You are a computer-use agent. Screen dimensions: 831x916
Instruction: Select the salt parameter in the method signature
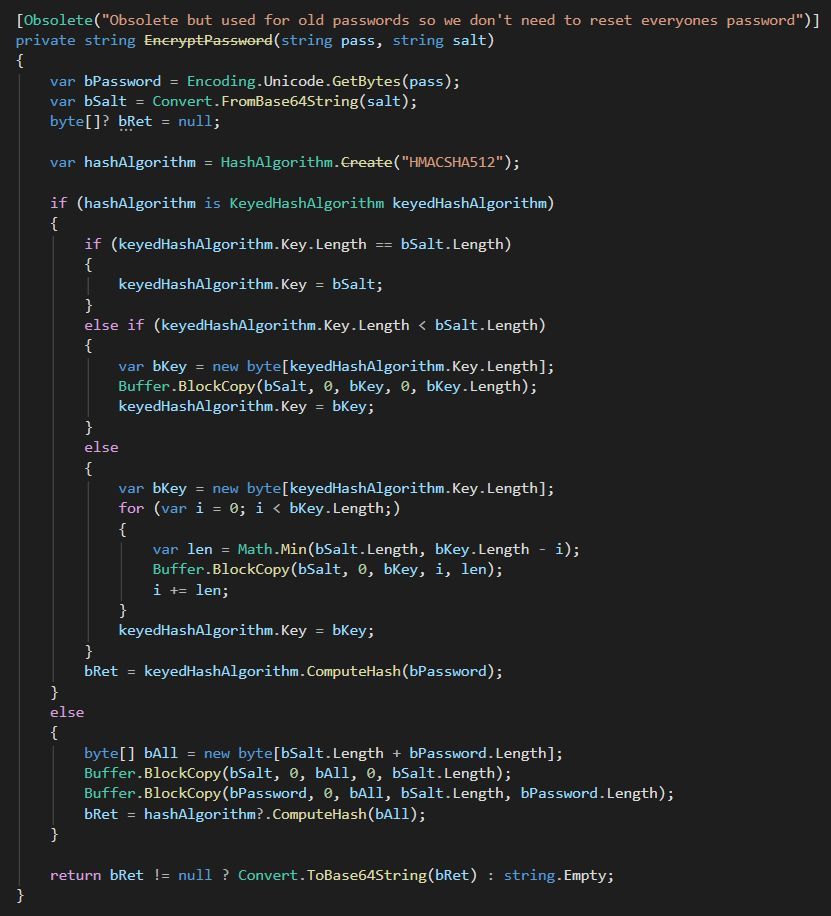469,40
